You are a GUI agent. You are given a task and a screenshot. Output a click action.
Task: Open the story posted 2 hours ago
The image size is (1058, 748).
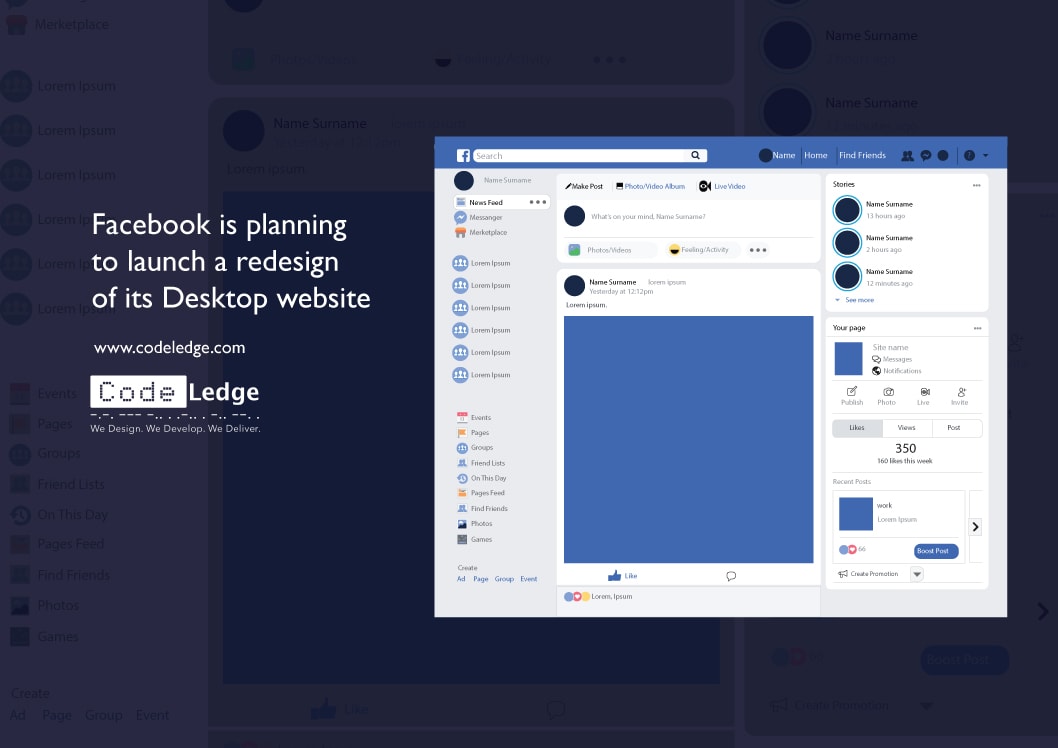[x=873, y=243]
